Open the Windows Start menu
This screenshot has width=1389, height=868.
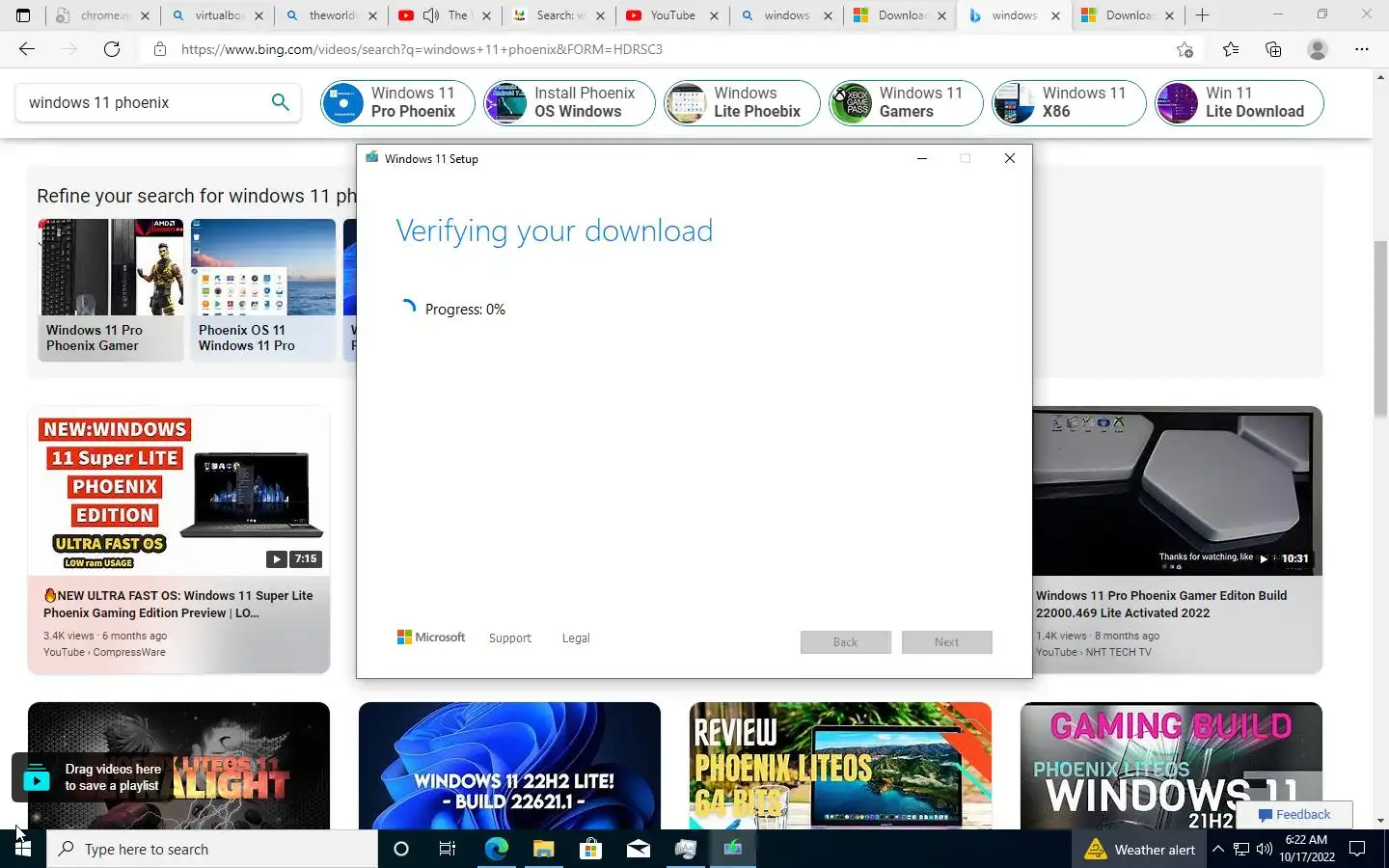pyautogui.click(x=23, y=849)
